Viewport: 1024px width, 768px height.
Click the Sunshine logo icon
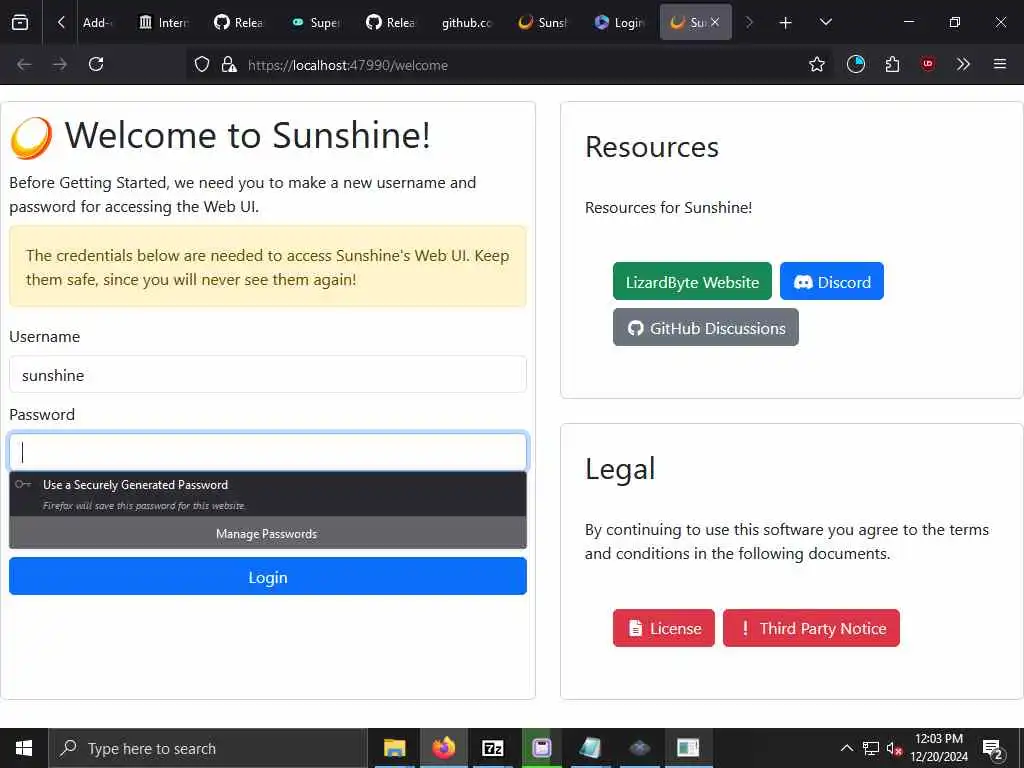point(31,138)
